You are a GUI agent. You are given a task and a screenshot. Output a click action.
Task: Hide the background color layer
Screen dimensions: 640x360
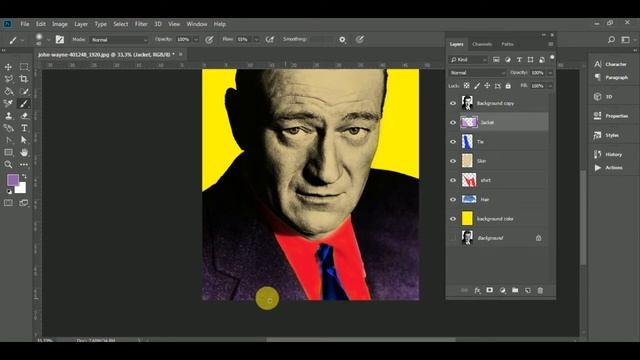[453, 218]
